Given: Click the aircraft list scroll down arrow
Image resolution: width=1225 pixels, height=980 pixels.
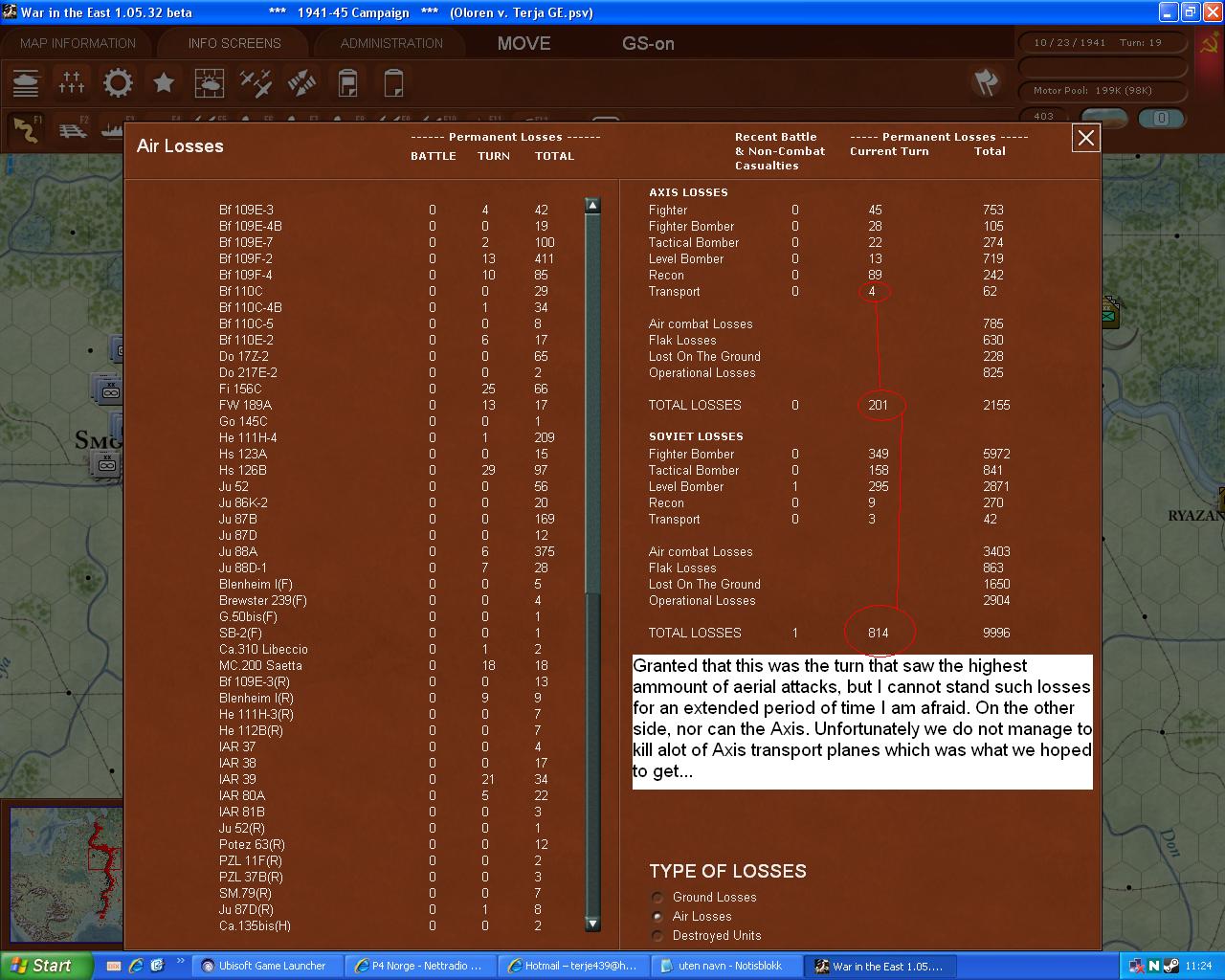Looking at the screenshot, I should pyautogui.click(x=592, y=924).
